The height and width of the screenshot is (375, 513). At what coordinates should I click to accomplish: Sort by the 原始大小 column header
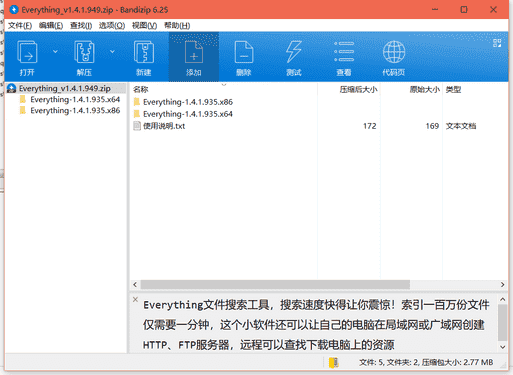click(424, 89)
